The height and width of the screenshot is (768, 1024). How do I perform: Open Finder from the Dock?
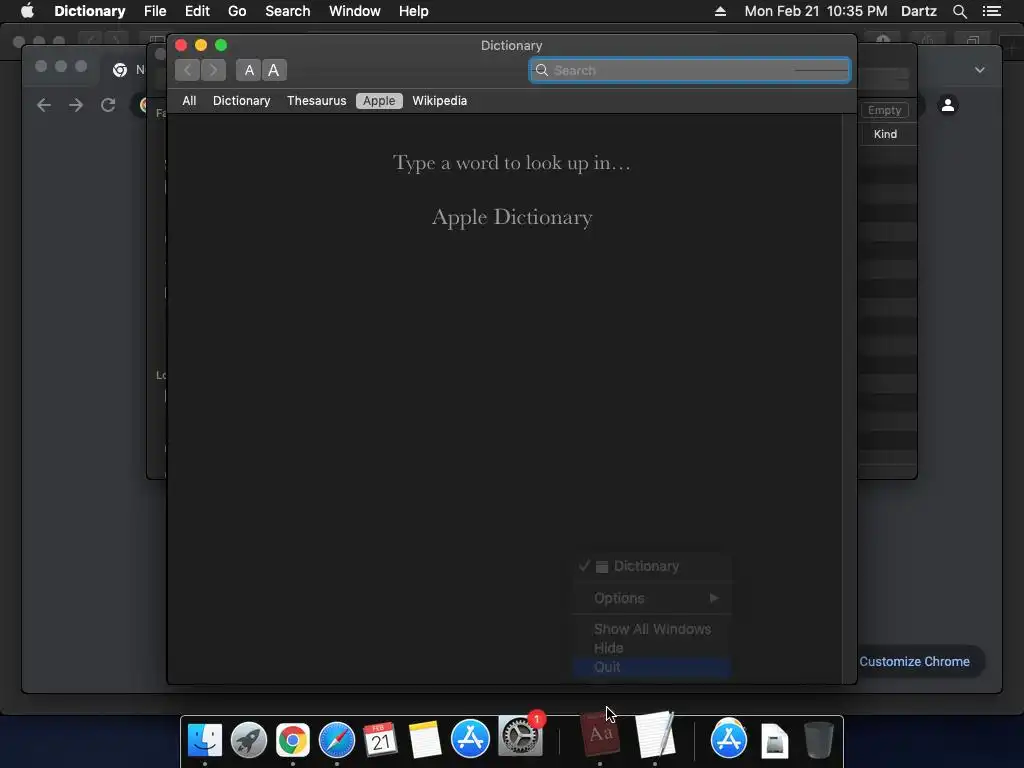click(204, 739)
